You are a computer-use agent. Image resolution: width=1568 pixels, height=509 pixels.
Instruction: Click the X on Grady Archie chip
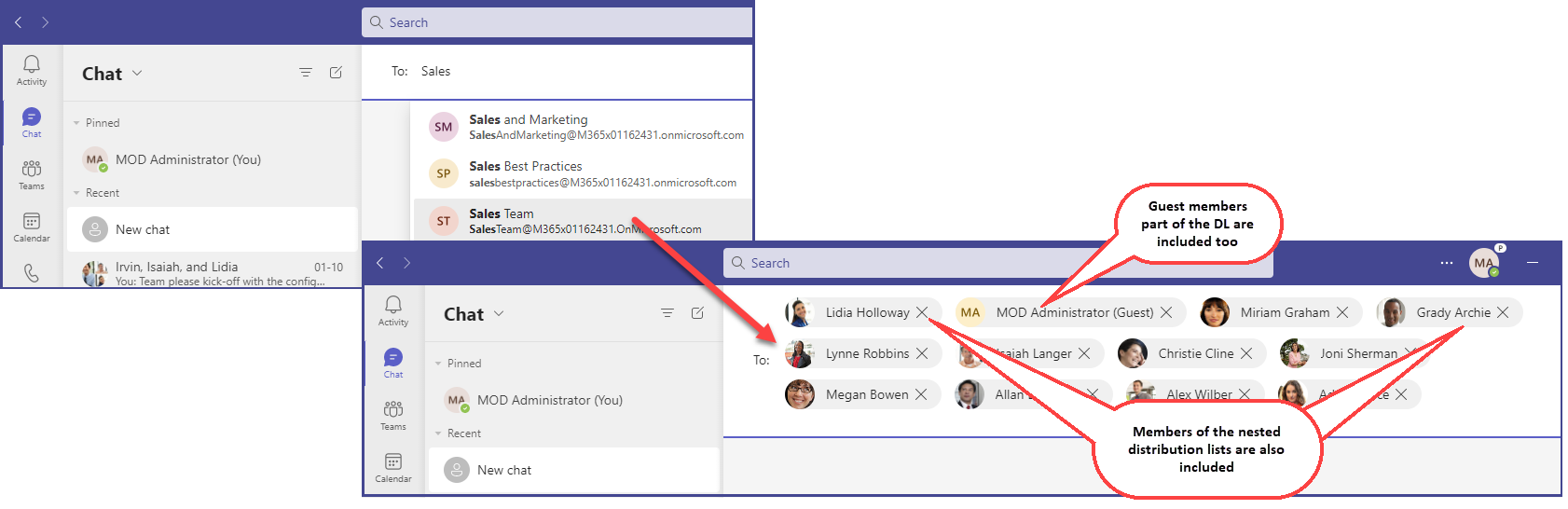(x=1503, y=312)
